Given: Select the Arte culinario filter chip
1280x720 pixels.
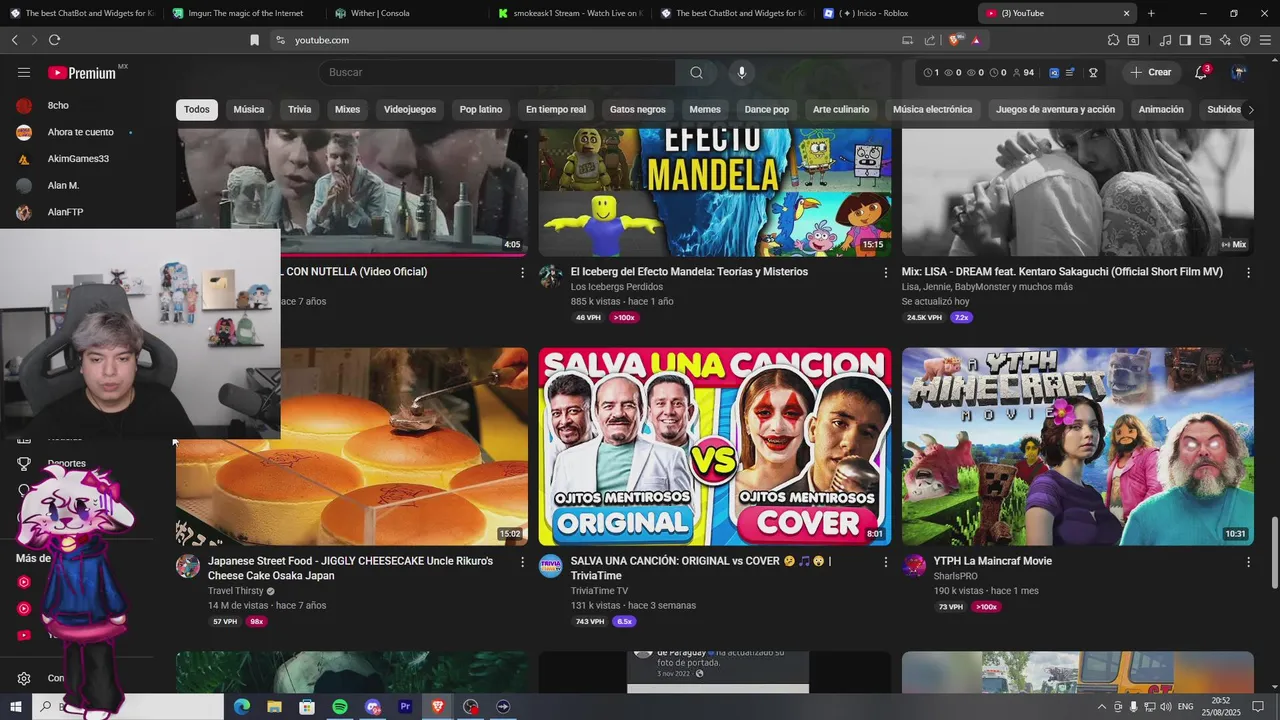Looking at the screenshot, I should [841, 110].
